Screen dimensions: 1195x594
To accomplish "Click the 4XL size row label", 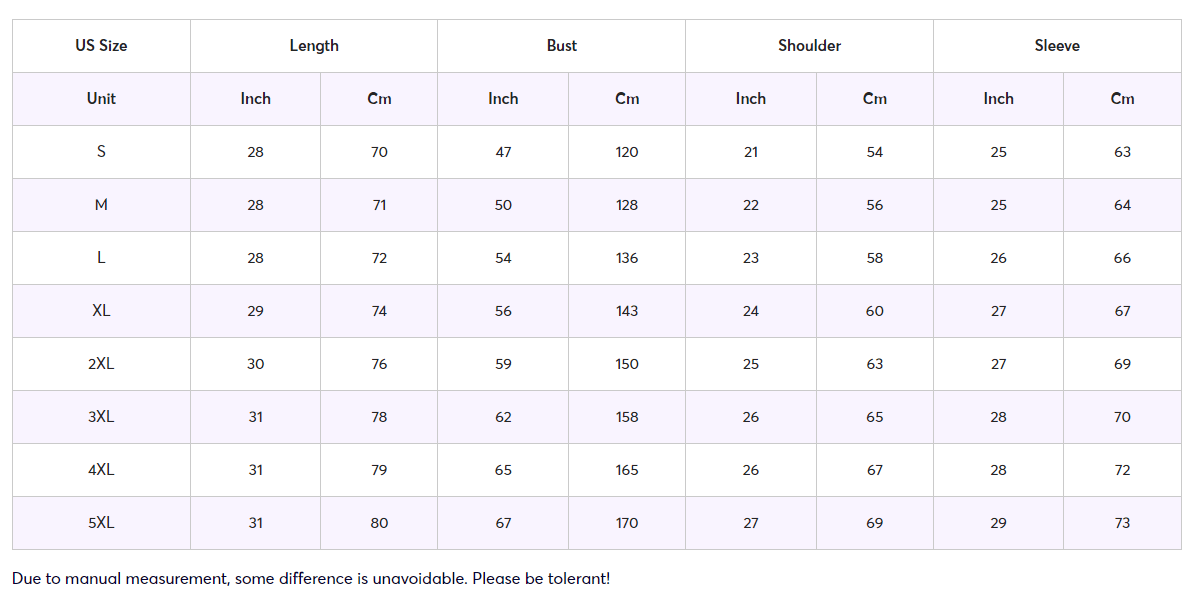I will pyautogui.click(x=101, y=470).
